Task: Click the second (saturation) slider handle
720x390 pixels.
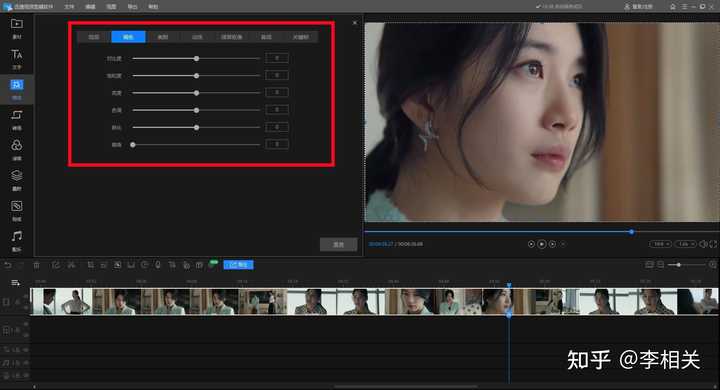Action: [x=197, y=76]
